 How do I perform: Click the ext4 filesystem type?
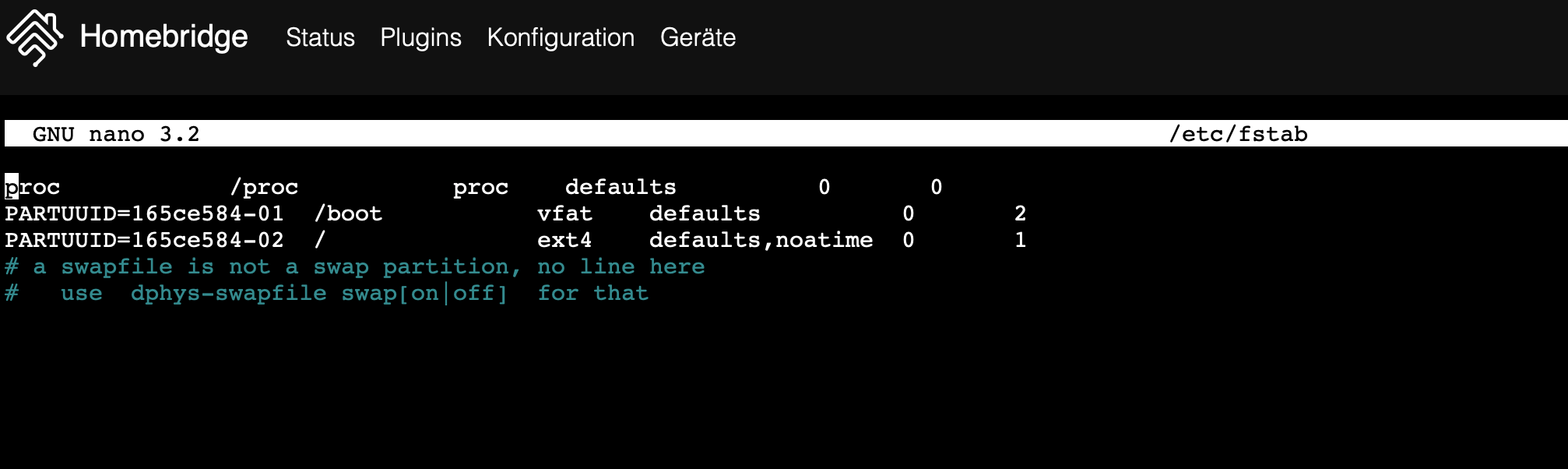564,240
